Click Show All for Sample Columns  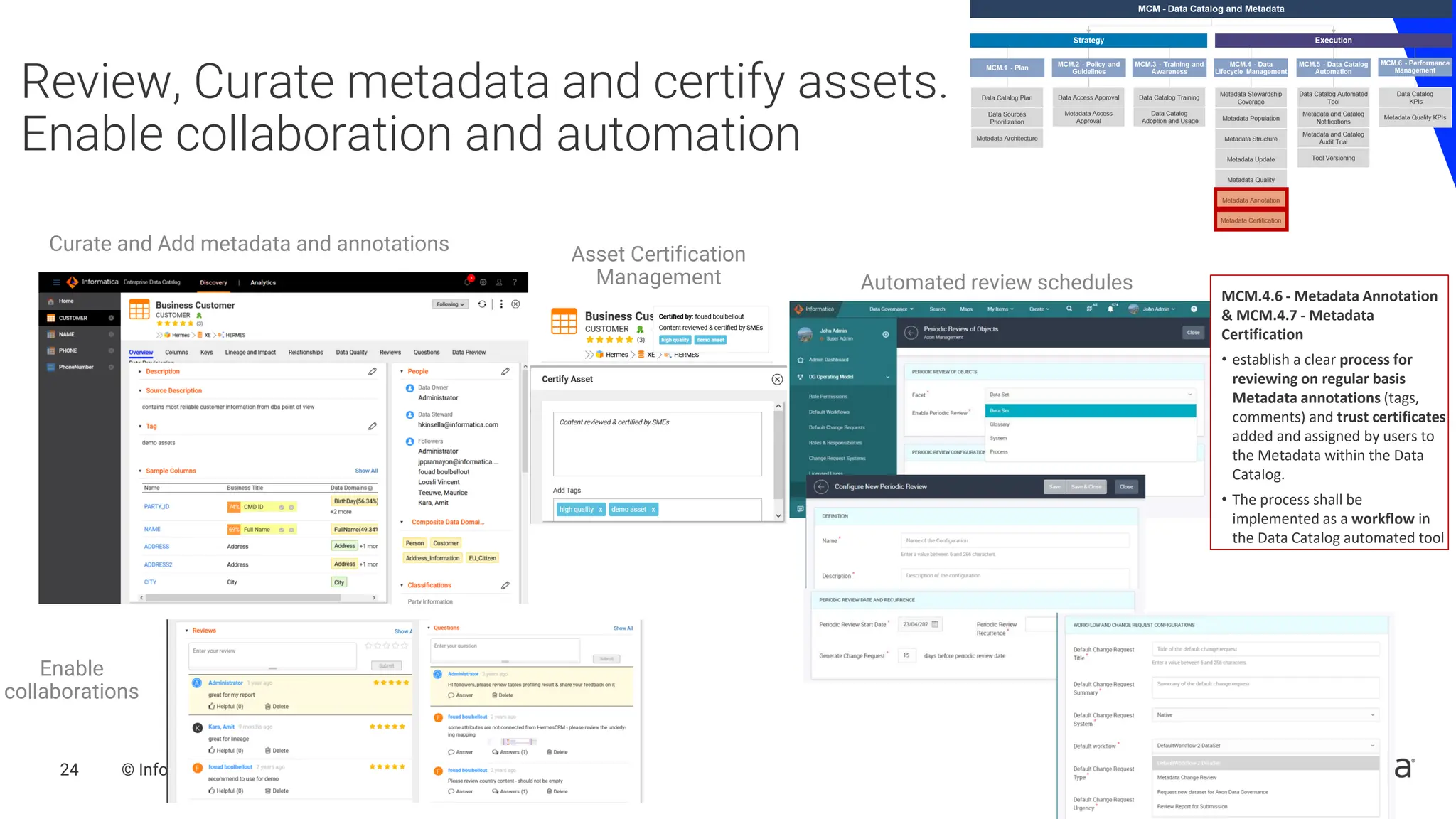coord(366,471)
